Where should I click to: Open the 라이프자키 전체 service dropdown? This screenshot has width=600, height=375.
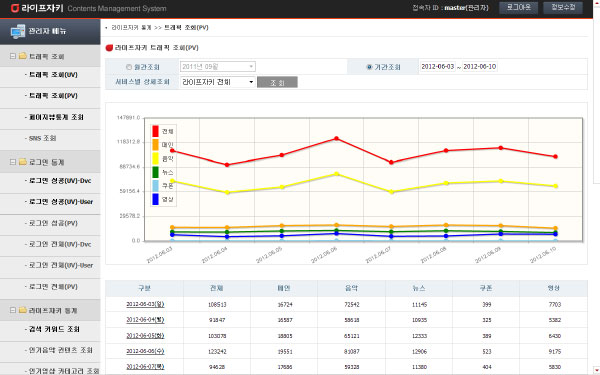(218, 82)
